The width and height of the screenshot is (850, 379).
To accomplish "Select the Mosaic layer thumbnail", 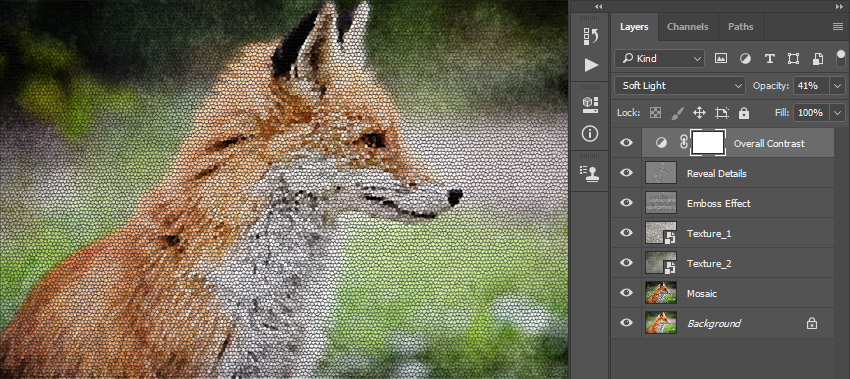I will pyautogui.click(x=661, y=293).
